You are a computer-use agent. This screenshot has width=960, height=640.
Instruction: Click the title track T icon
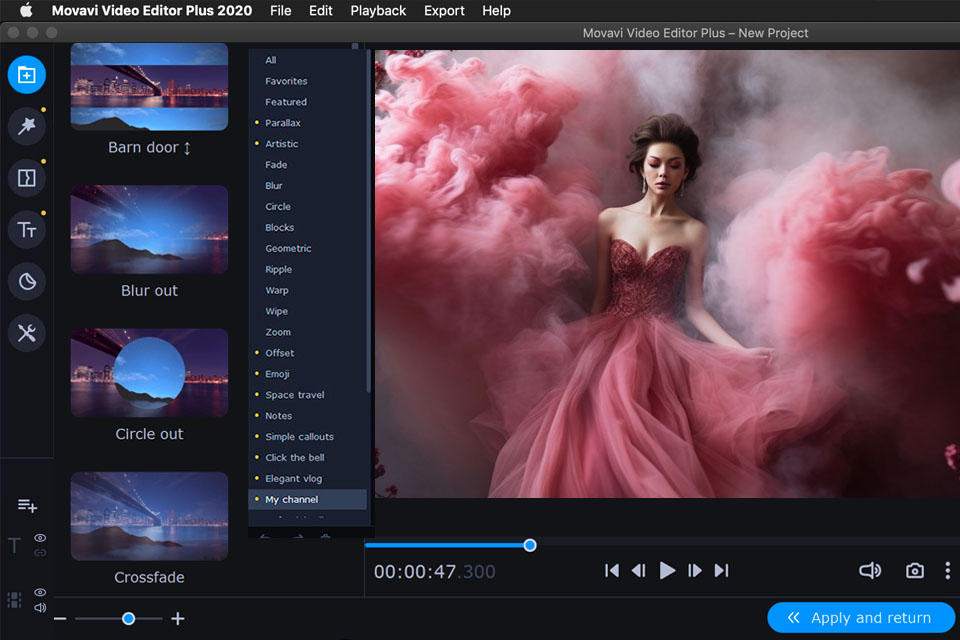14,545
